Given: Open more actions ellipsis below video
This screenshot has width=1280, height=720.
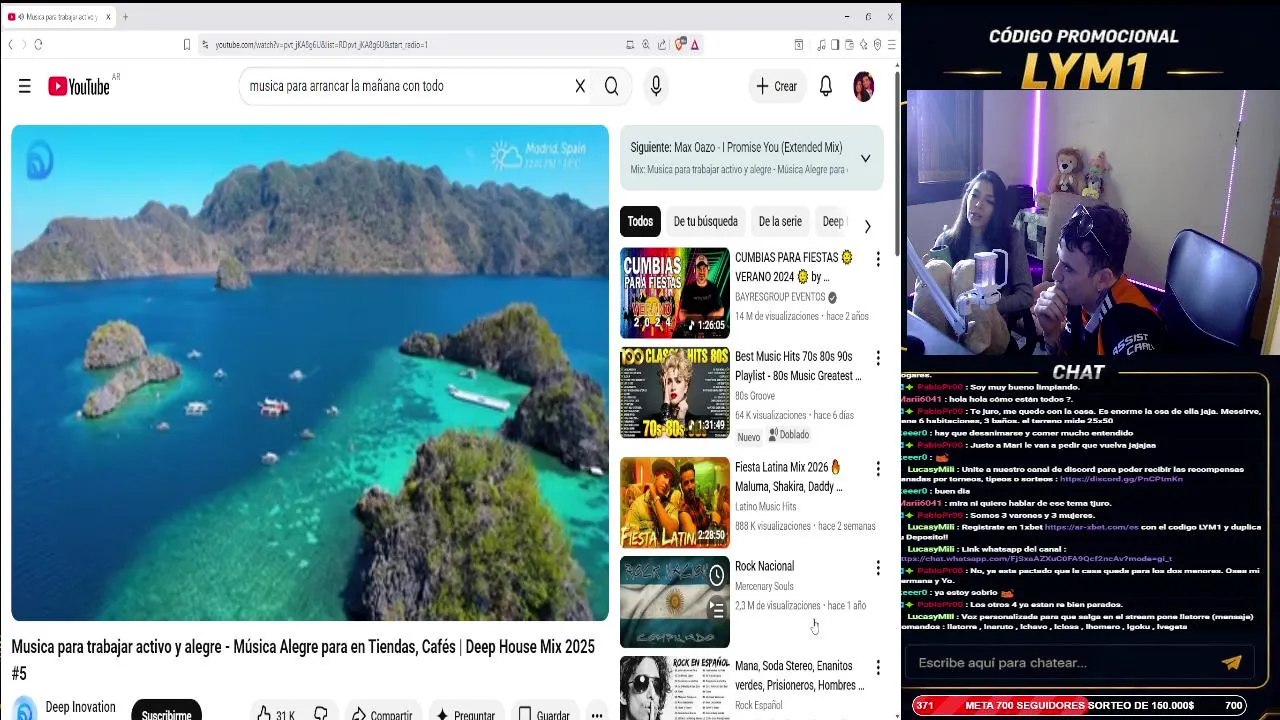Looking at the screenshot, I should [596, 714].
